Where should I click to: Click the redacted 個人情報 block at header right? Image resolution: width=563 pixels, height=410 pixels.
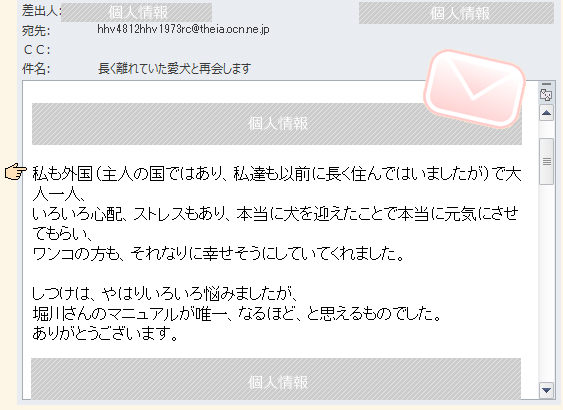[x=456, y=13]
